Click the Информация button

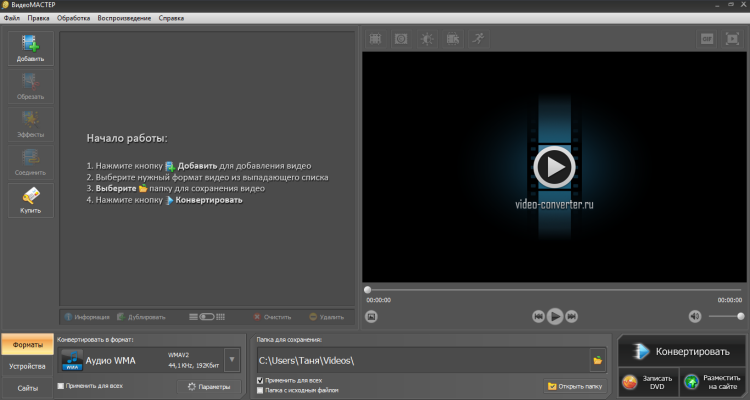pos(87,317)
